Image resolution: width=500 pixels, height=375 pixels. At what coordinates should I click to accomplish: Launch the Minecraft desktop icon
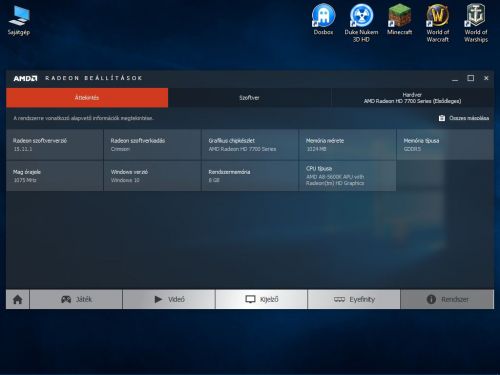point(399,19)
